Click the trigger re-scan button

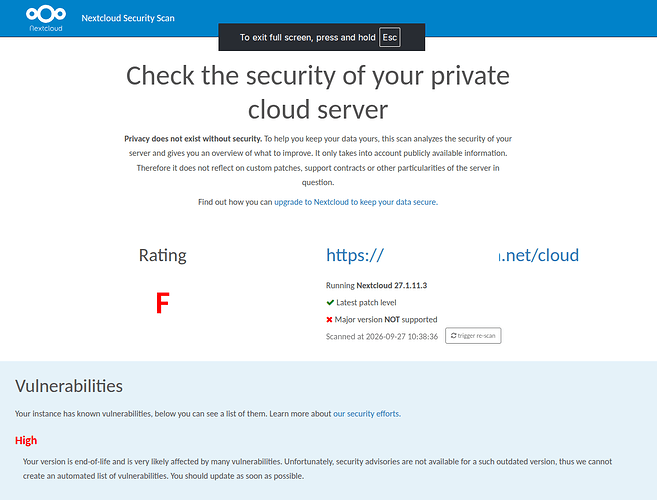tap(473, 335)
